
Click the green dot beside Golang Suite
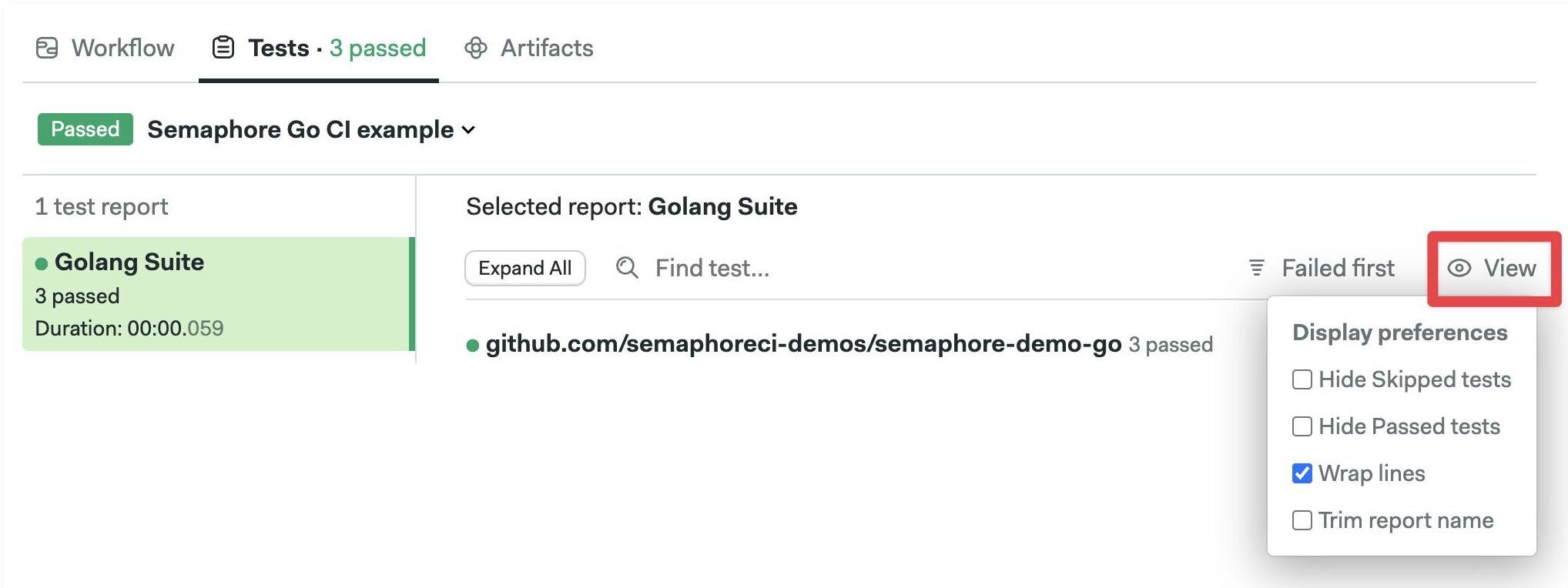(x=42, y=264)
